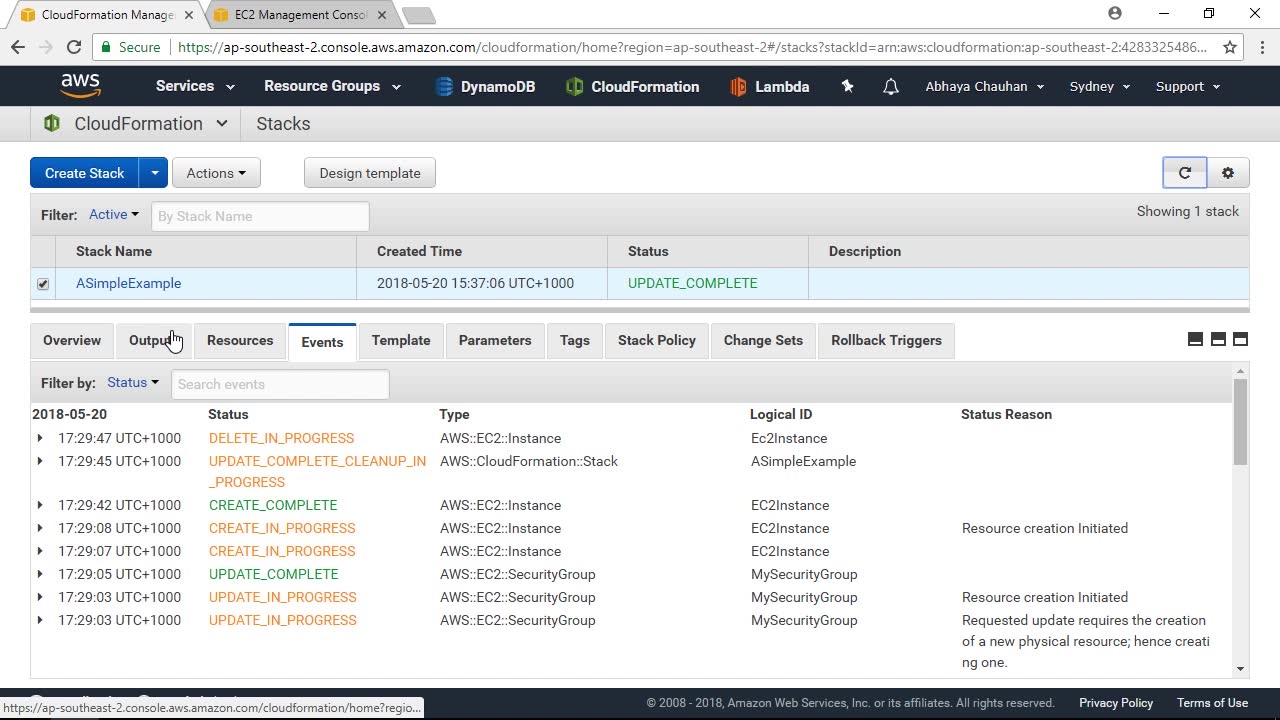This screenshot has height=720, width=1280.
Task: Close the CloudFormation browser tab
Action: point(188,15)
